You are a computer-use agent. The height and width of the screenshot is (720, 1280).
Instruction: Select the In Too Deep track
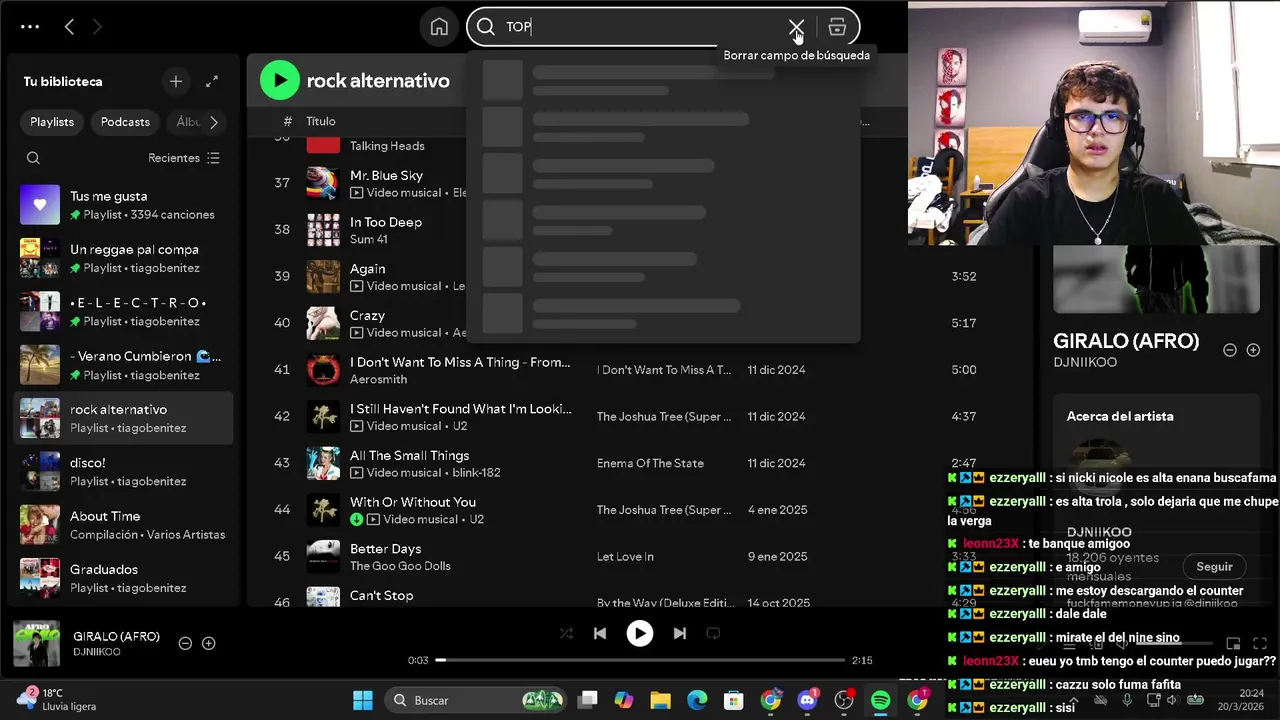coord(386,222)
